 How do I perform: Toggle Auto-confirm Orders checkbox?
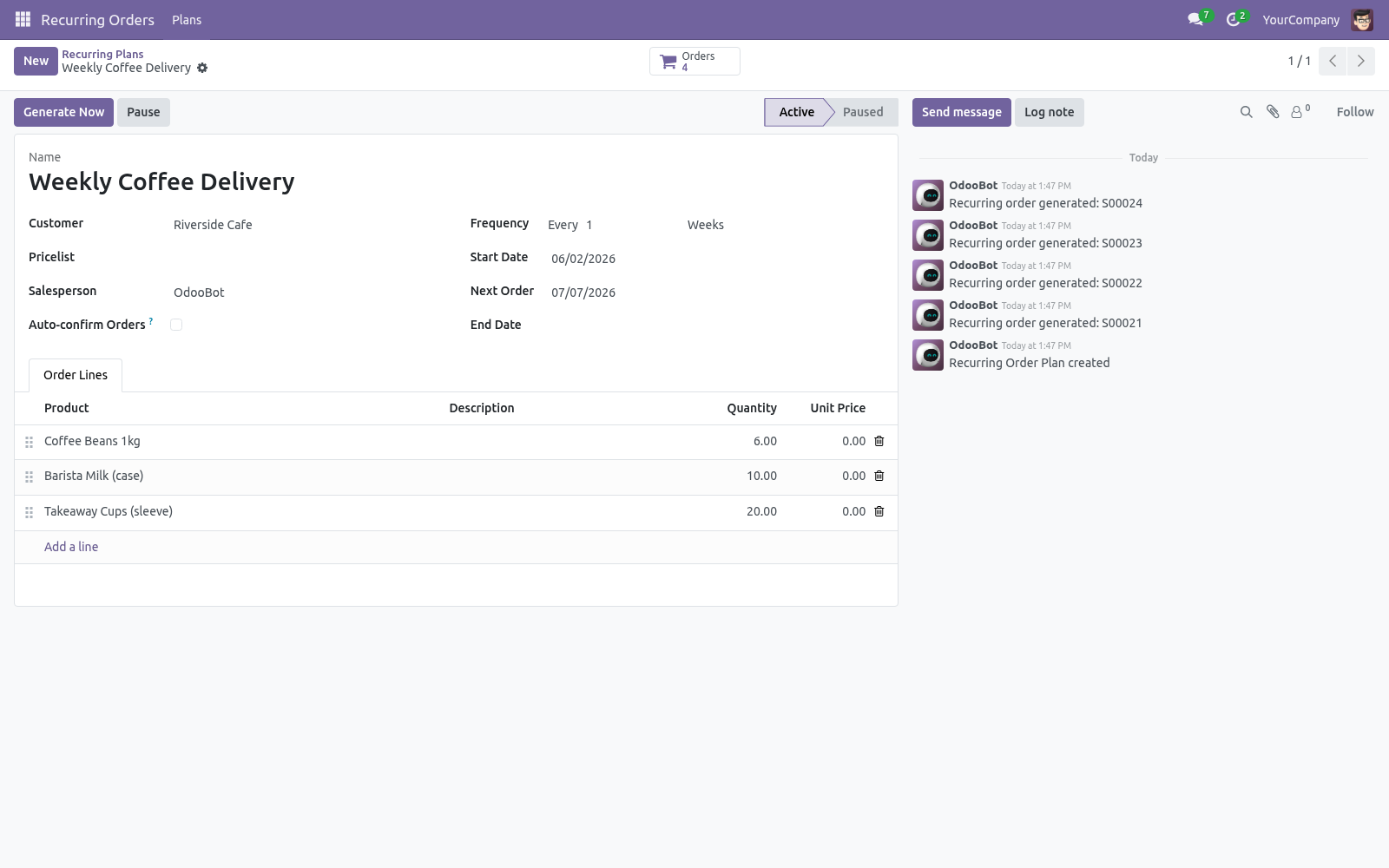point(176,325)
